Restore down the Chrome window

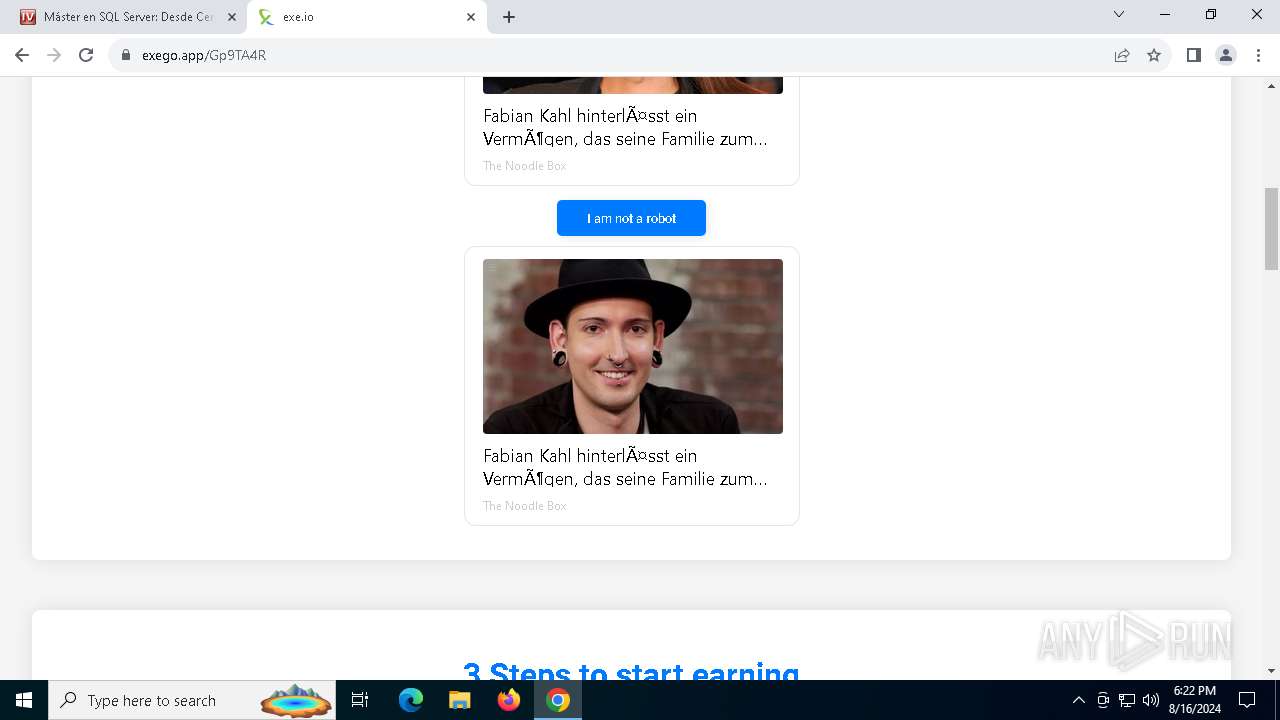pyautogui.click(x=1211, y=14)
